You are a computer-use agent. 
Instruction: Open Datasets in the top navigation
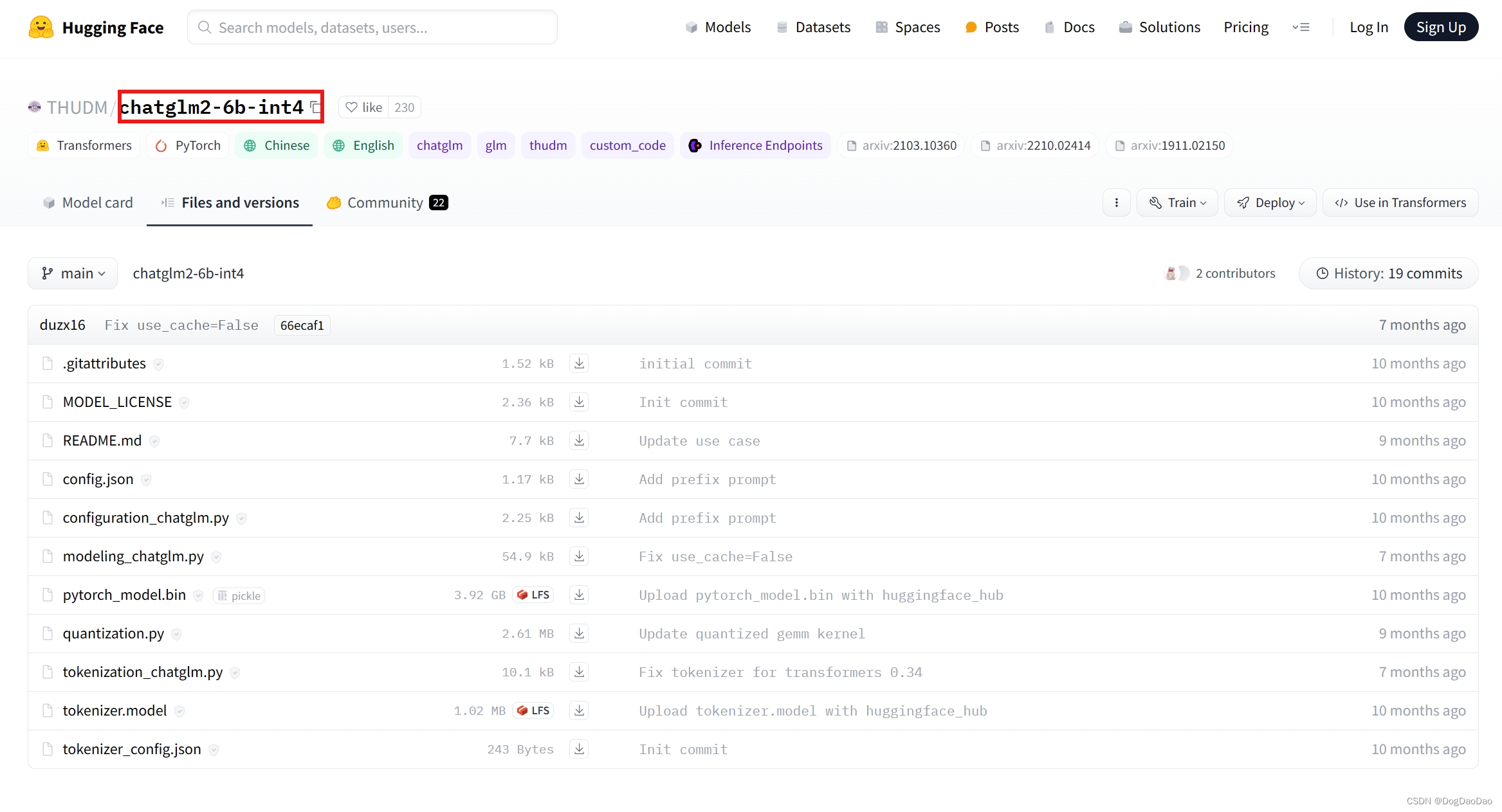tap(813, 27)
